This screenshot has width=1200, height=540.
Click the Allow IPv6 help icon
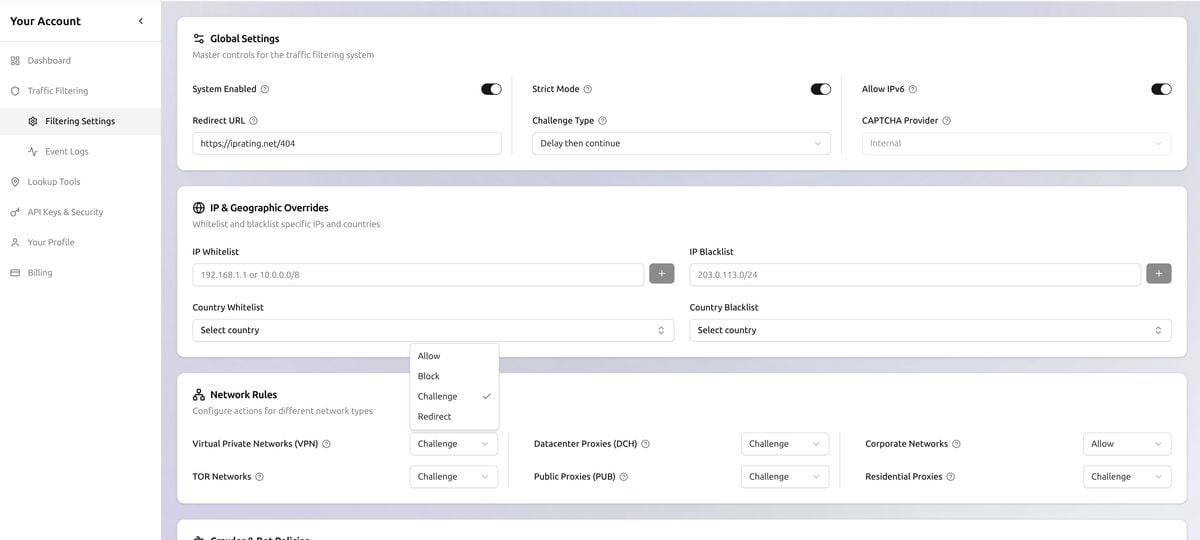913,89
